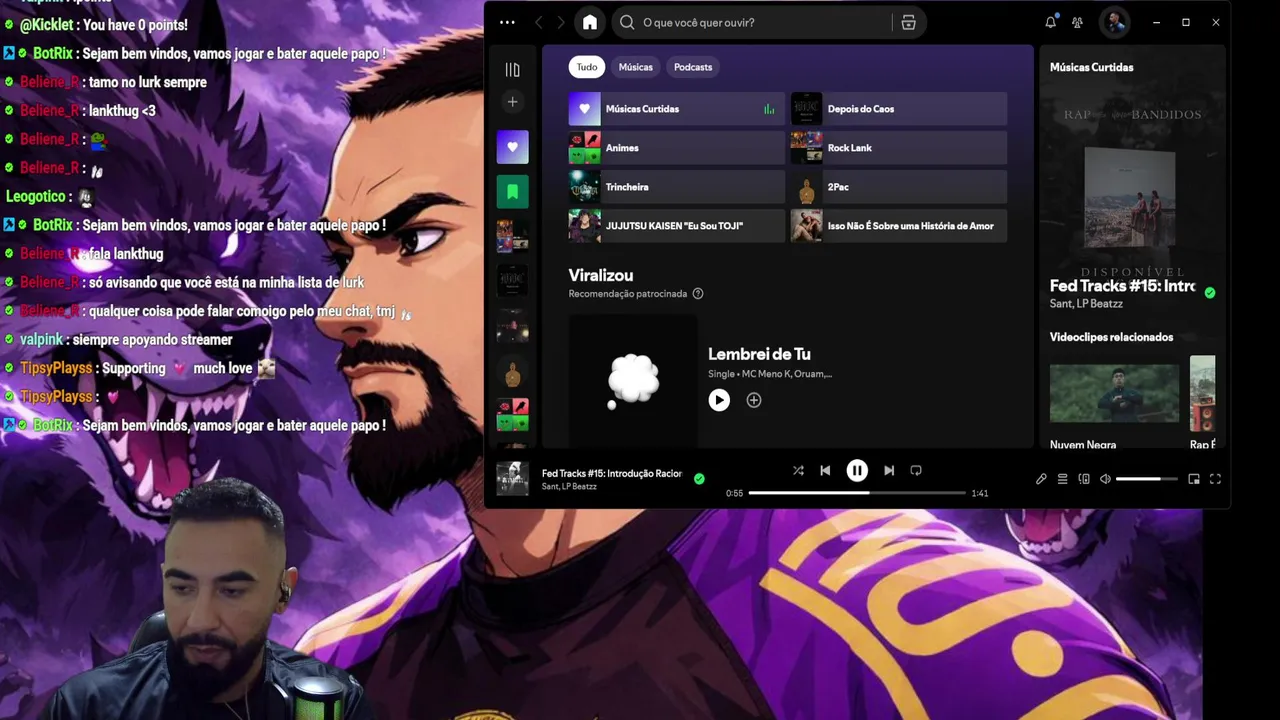1280x720 pixels.
Task: Open the notifications bell
Action: [1050, 22]
